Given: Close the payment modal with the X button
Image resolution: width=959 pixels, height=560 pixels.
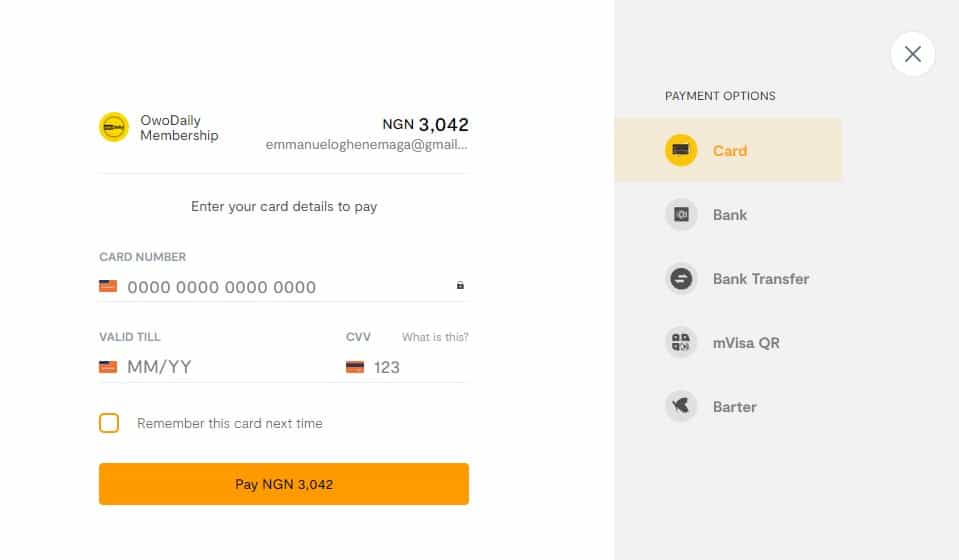Looking at the screenshot, I should [x=912, y=55].
